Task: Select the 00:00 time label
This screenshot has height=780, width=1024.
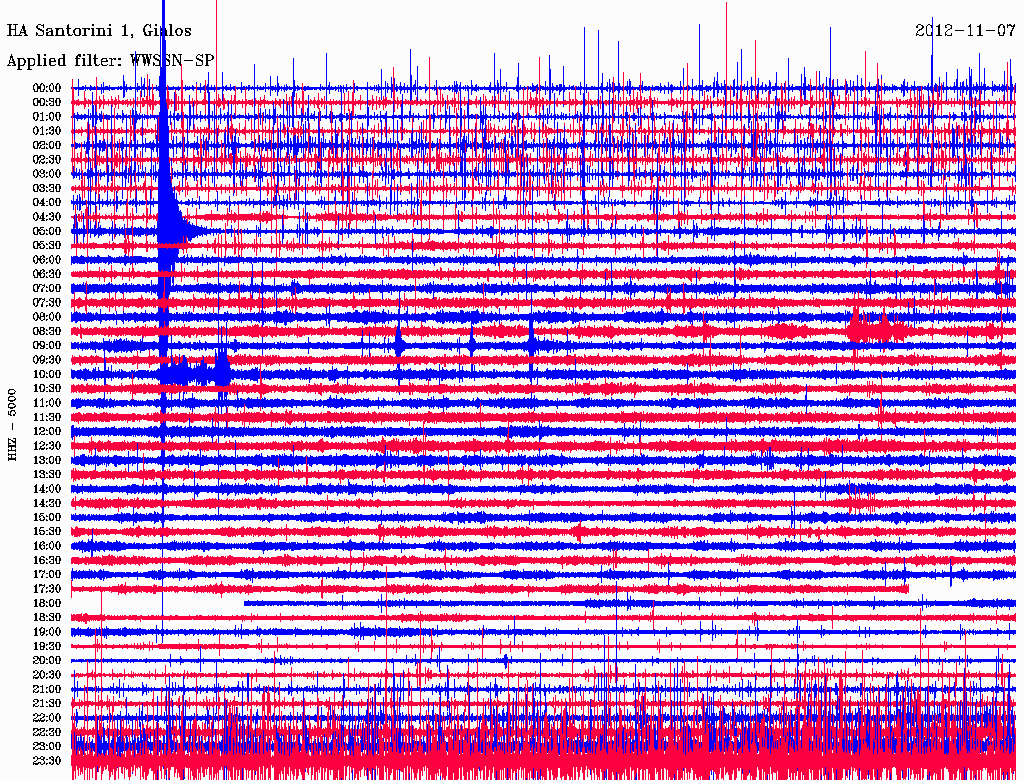Action: click(x=47, y=88)
